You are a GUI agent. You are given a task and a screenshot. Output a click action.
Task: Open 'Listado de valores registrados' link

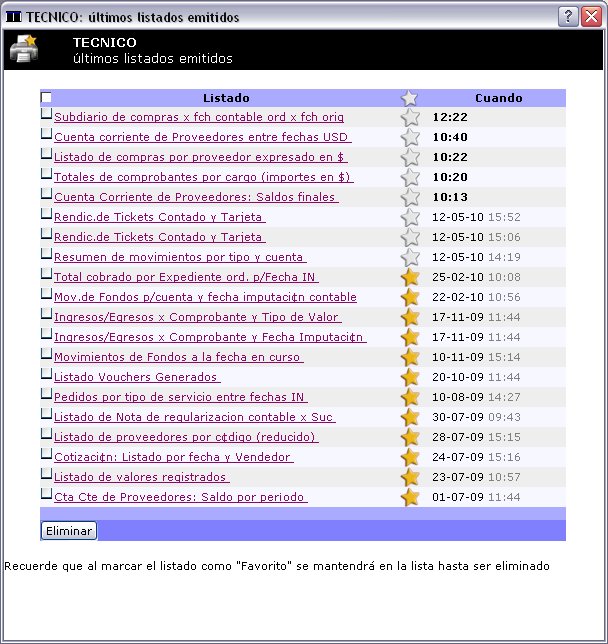142,477
